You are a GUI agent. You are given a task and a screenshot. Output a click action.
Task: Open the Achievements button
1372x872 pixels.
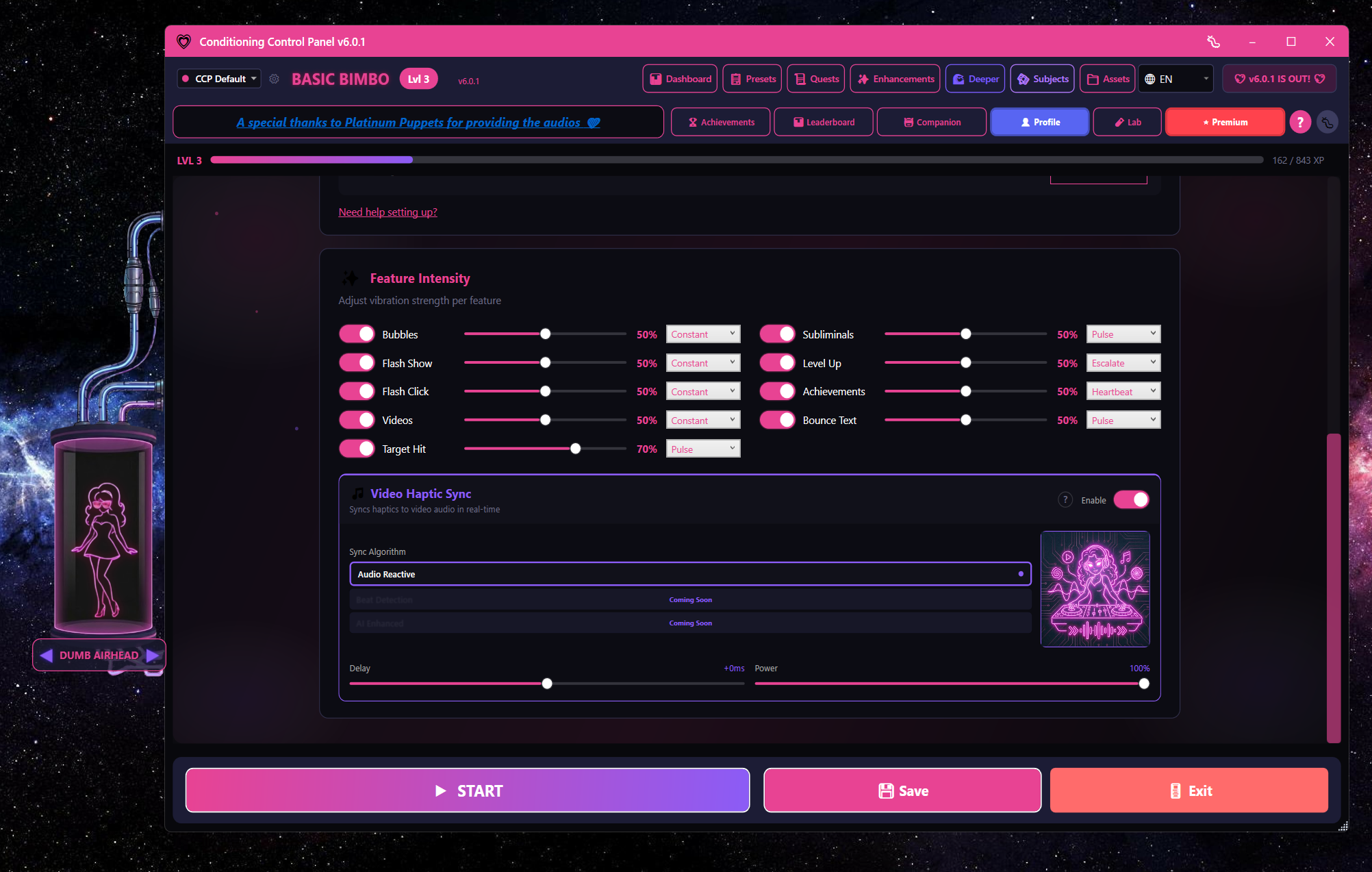(x=721, y=122)
